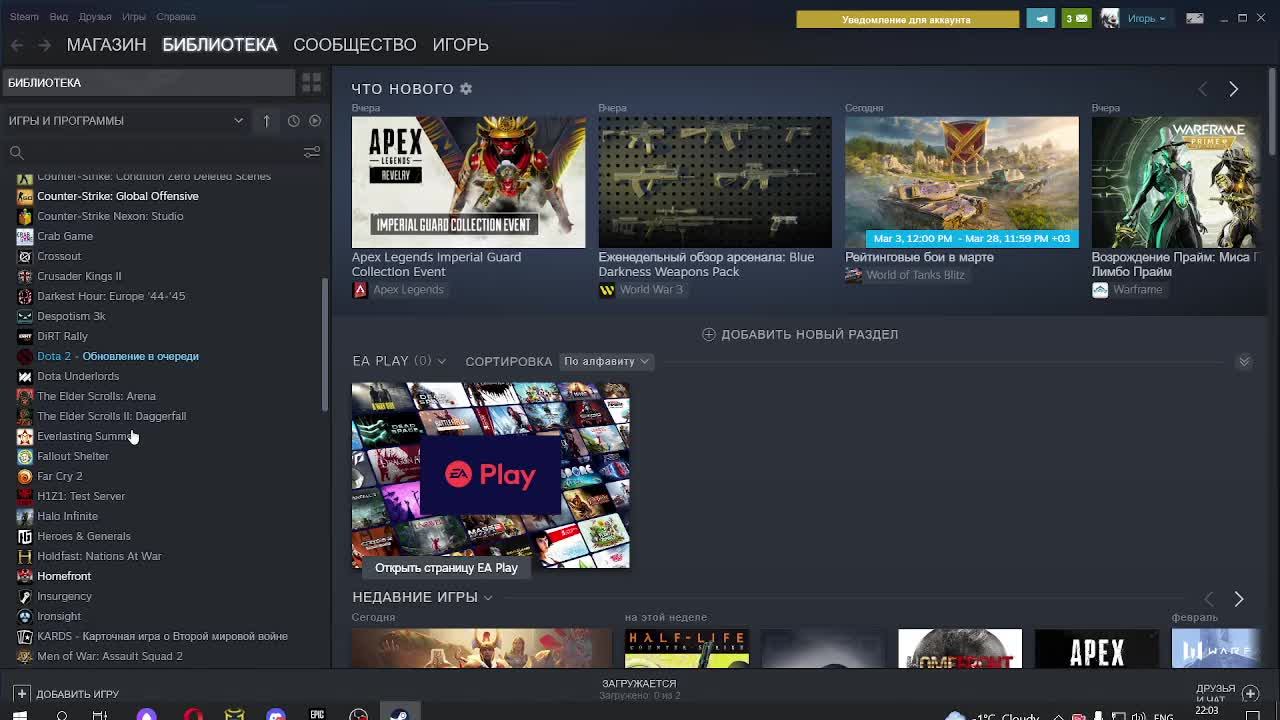Screen dimensions: 1280x720
Task: Open Half-Life Counter-Strike recent game tile
Action: pyautogui.click(x=686, y=648)
